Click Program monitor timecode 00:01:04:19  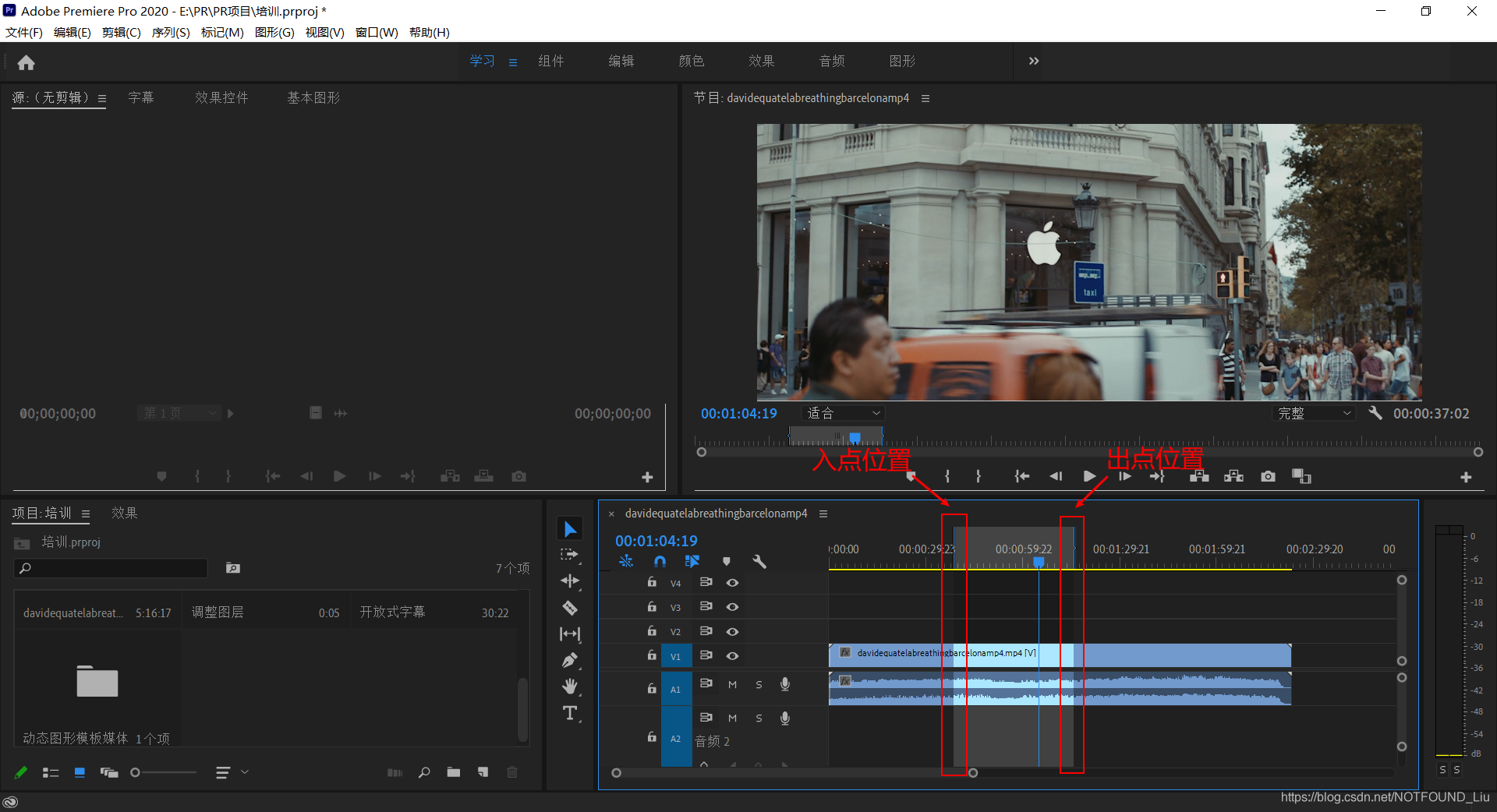pyautogui.click(x=739, y=413)
